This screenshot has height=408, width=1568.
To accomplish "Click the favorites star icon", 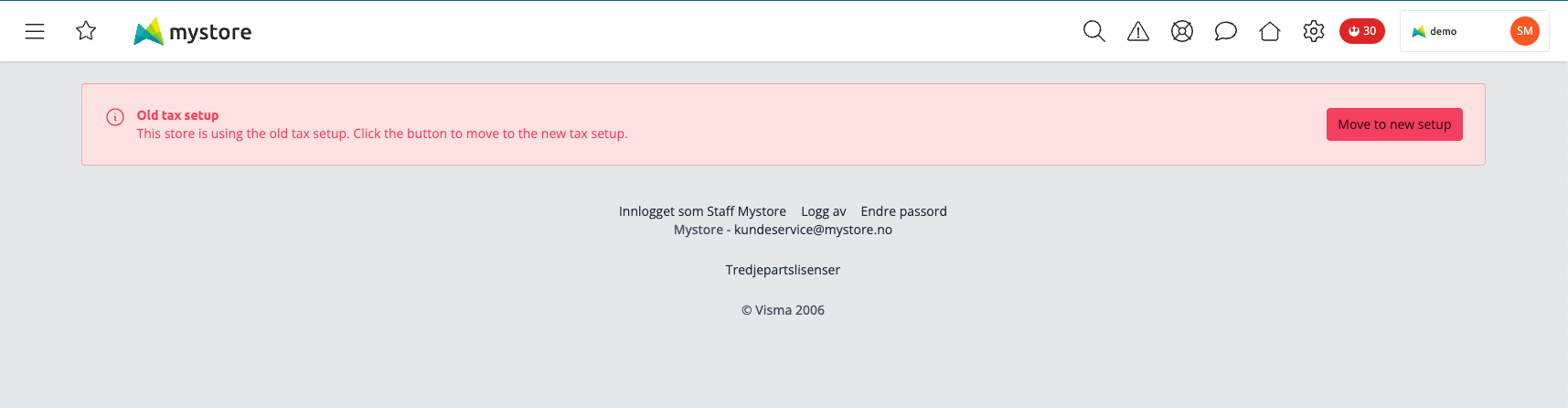I will coord(86,31).
